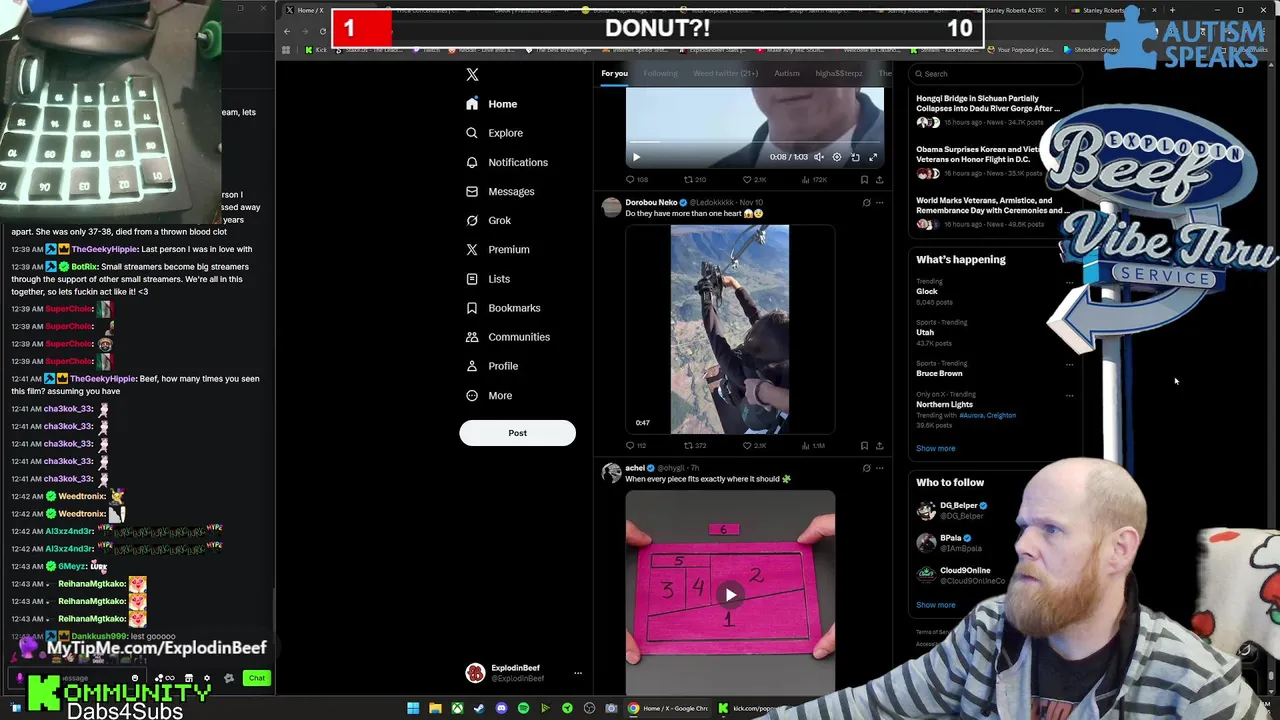Open Dorobou Neko profile name
This screenshot has height=720, width=1280.
(x=651, y=203)
